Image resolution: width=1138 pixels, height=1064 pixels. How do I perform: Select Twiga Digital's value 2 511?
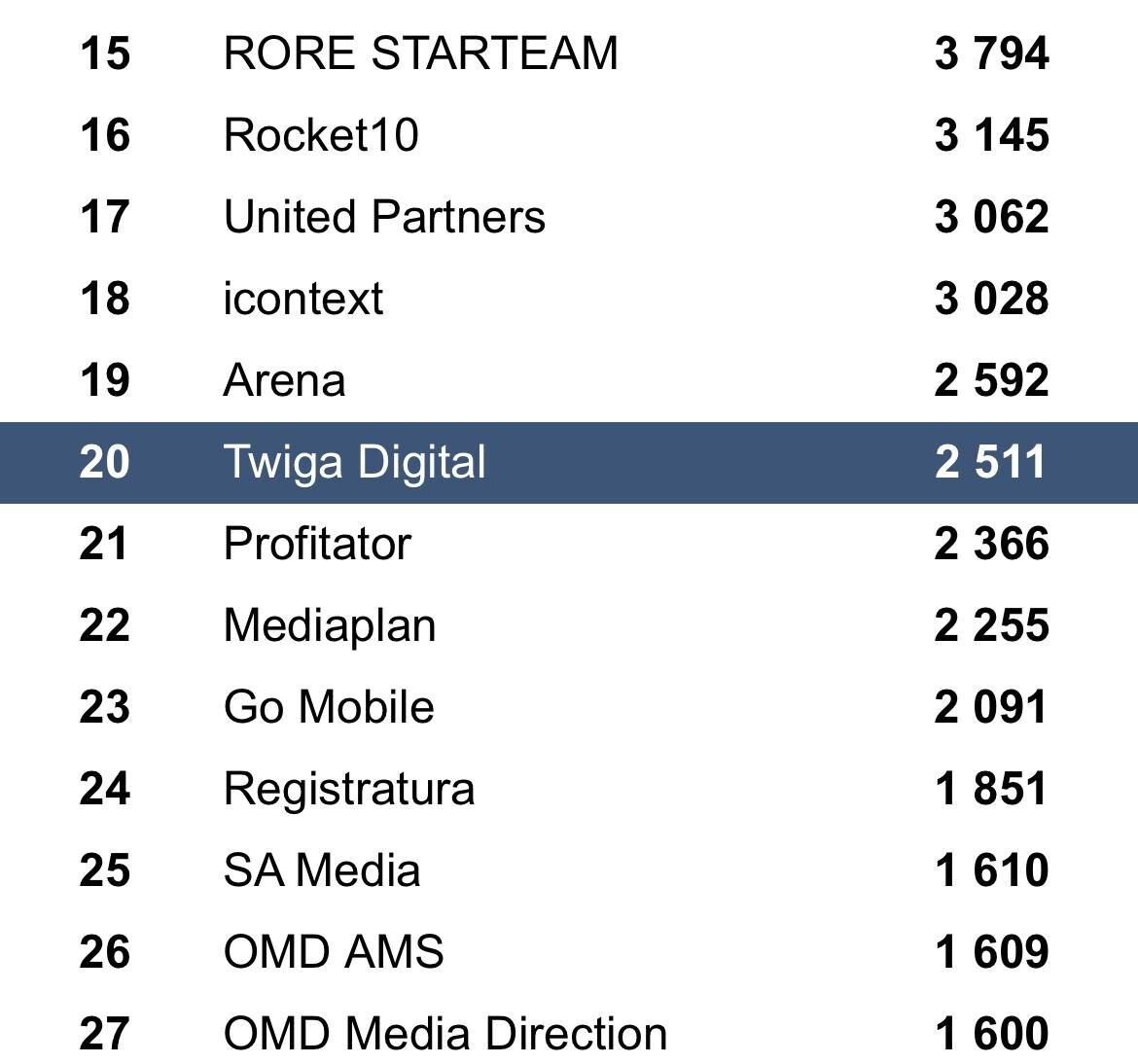pos(991,462)
